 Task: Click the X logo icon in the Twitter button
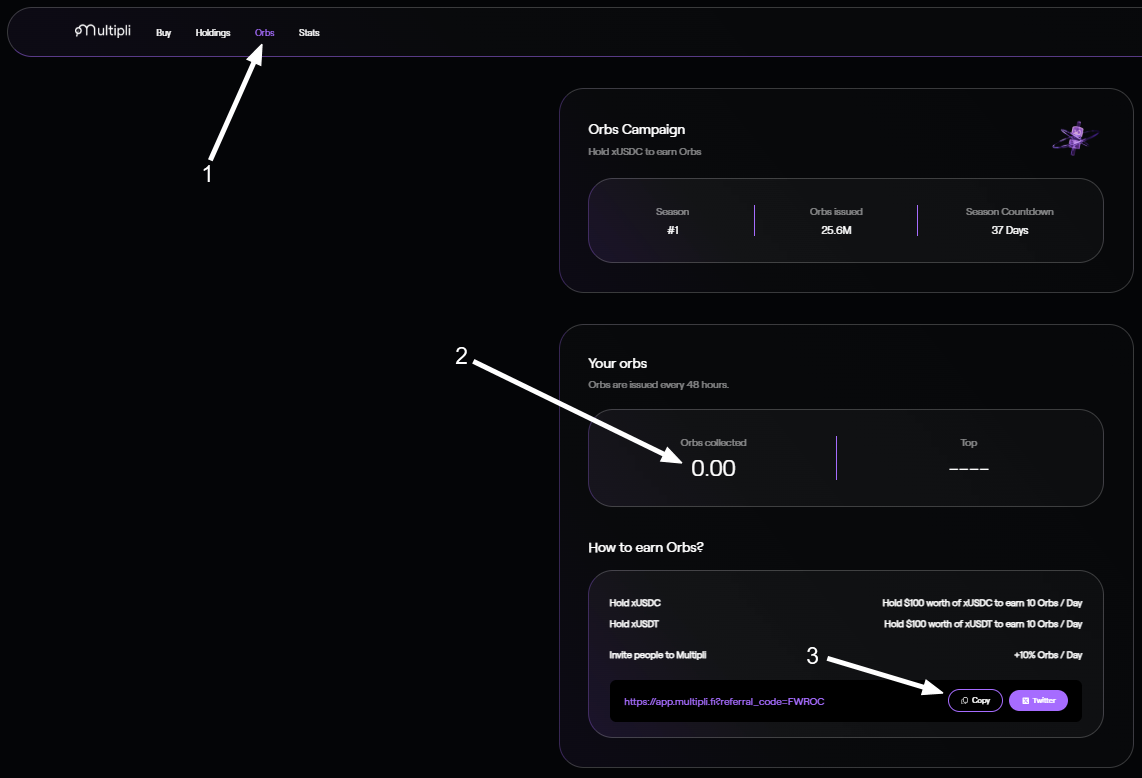click(x=1025, y=701)
